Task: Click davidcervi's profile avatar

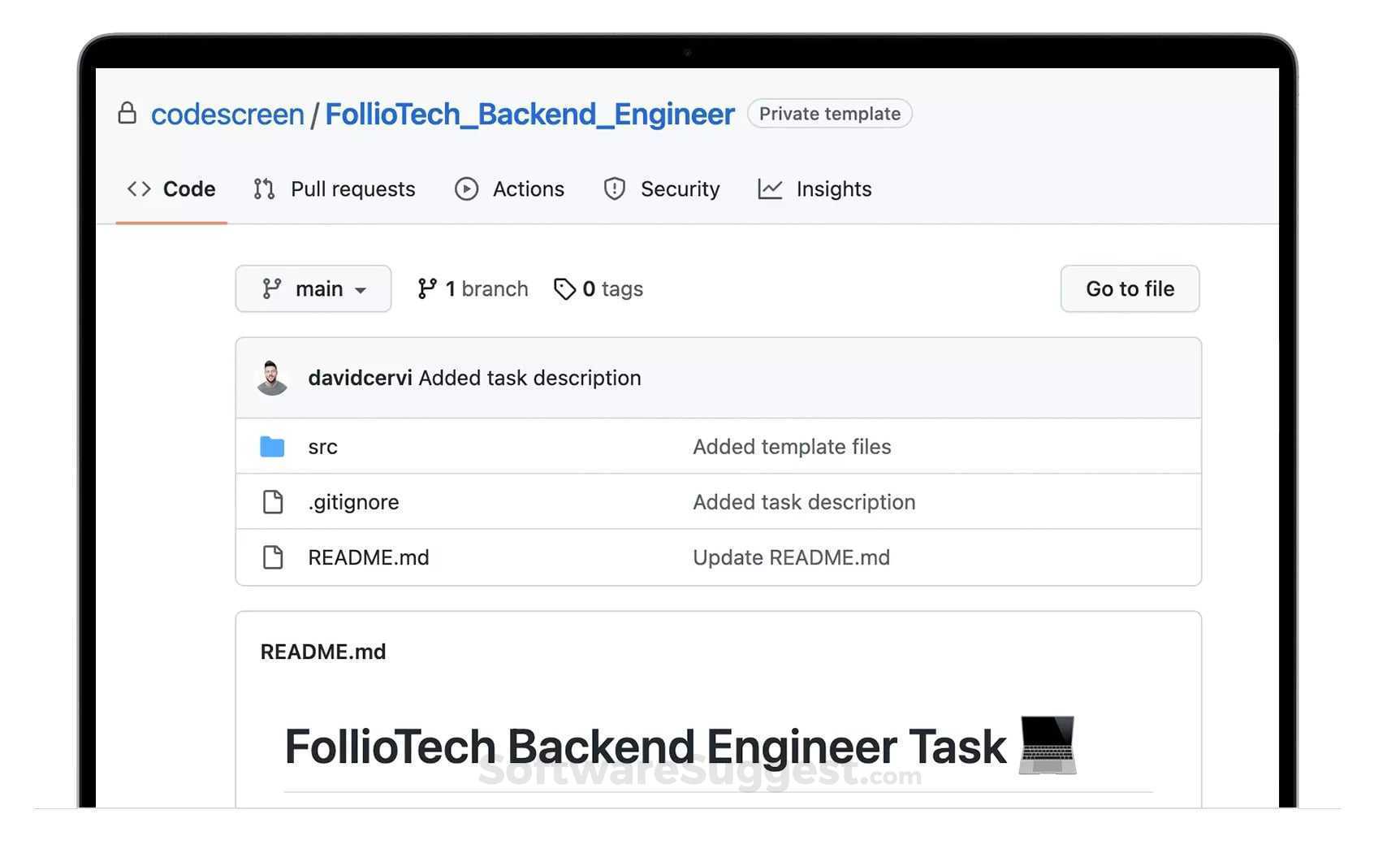Action: click(272, 377)
